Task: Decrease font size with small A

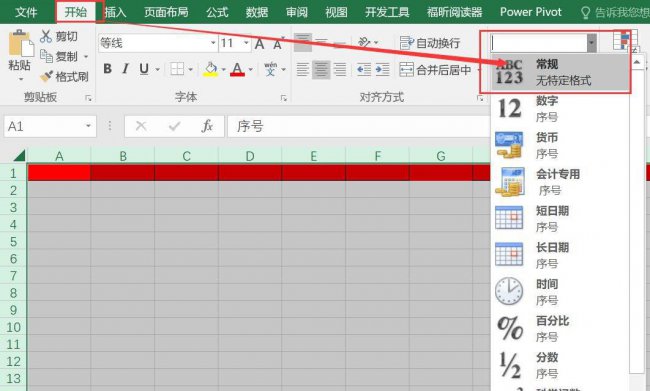Action: [277, 44]
